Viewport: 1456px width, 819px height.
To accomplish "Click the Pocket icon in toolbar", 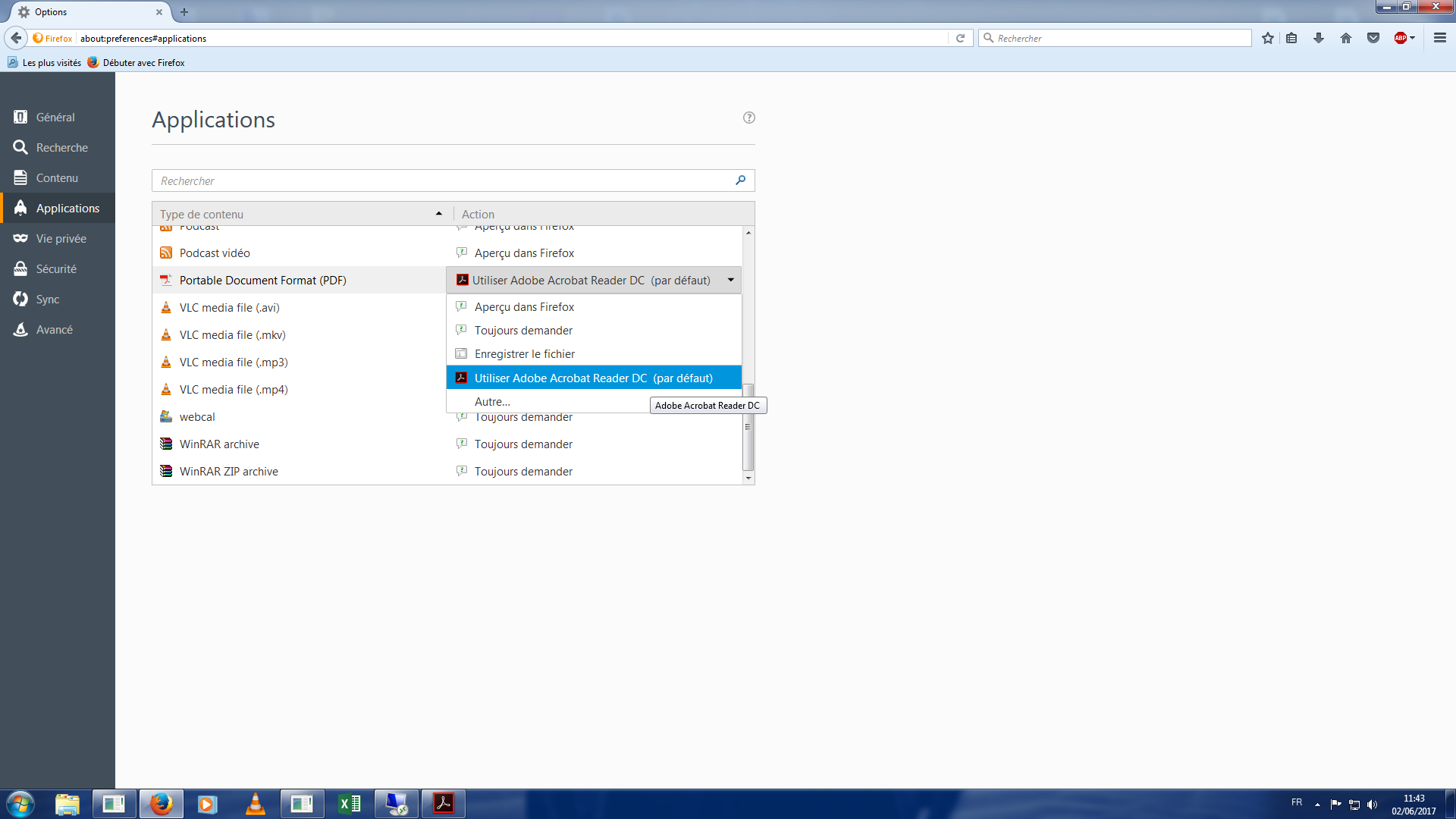I will click(x=1373, y=38).
